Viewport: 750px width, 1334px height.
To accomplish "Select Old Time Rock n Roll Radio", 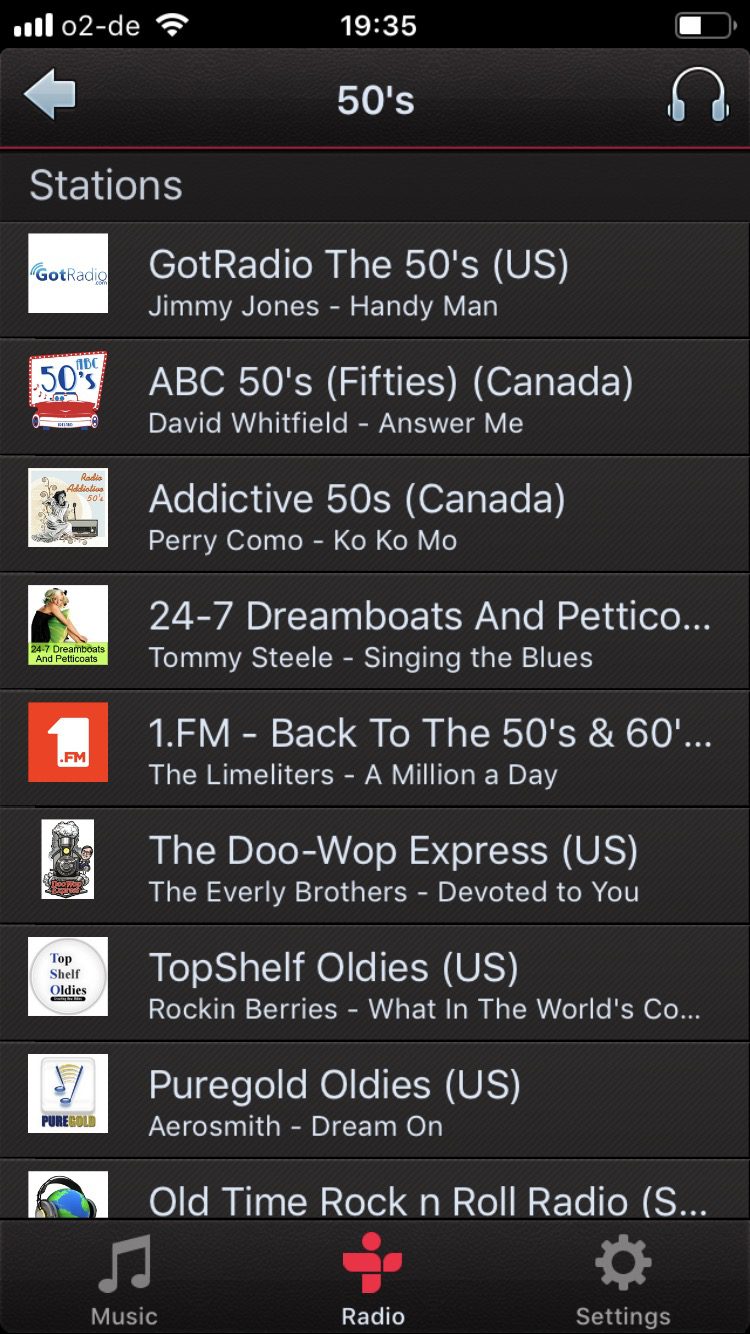I will pos(428,1200).
